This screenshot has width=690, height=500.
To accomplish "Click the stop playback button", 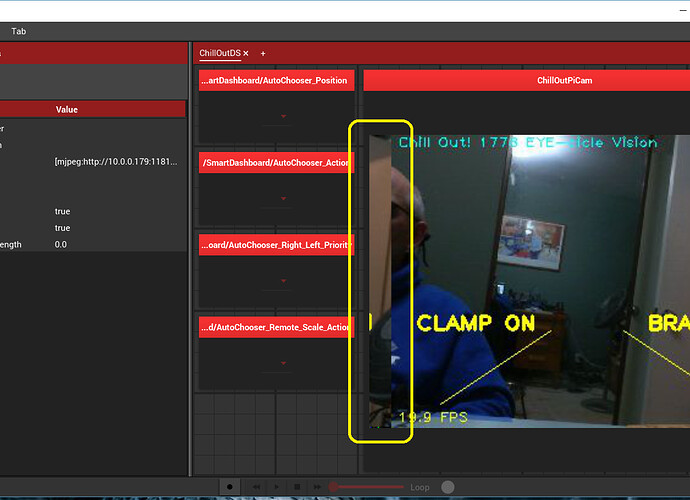I will [297, 487].
